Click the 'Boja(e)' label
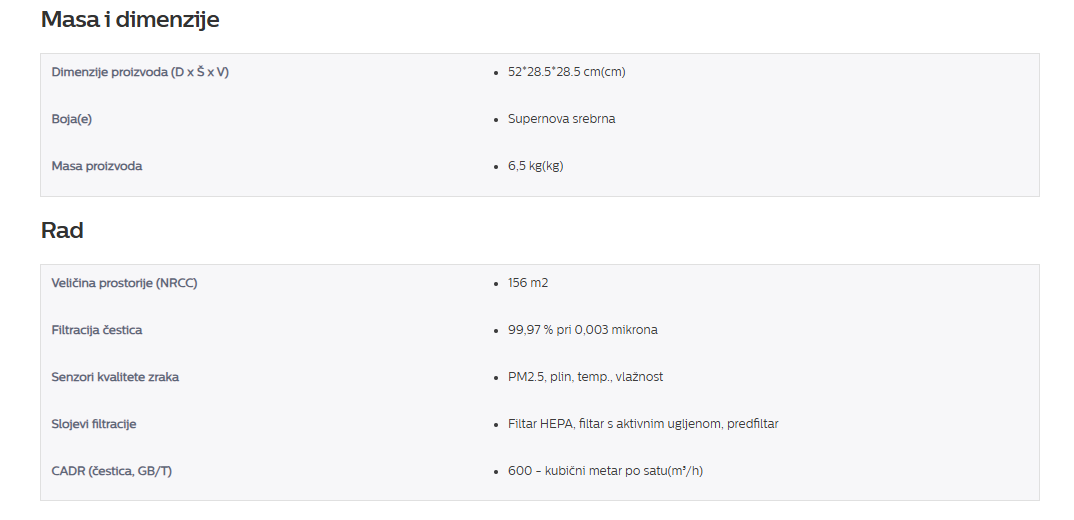 pyautogui.click(x=71, y=119)
